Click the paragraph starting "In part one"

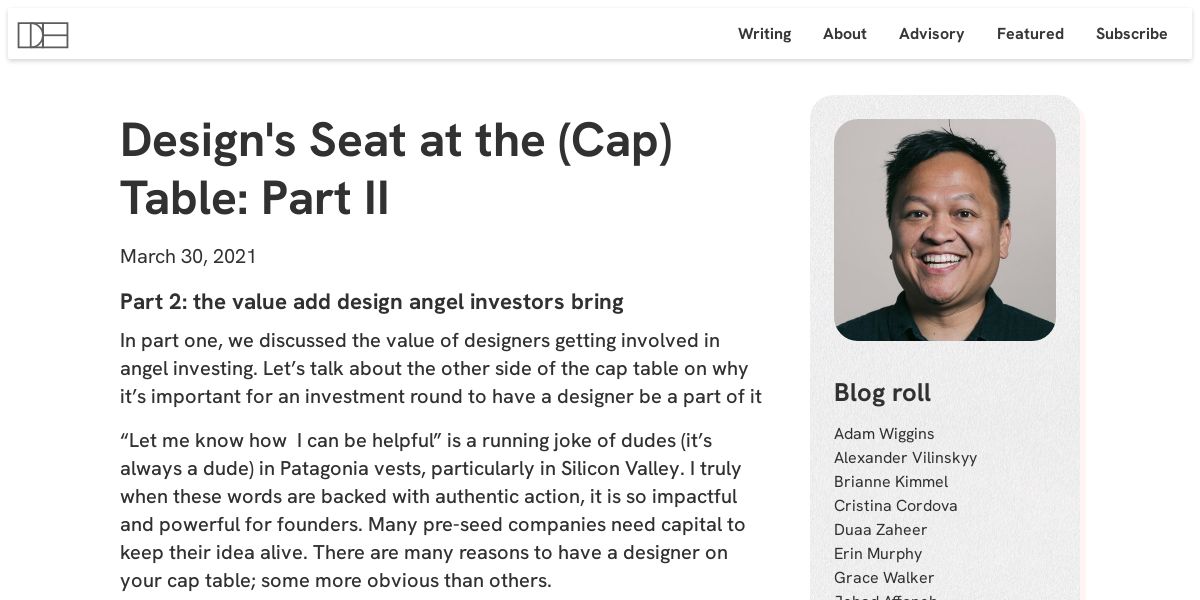(x=440, y=368)
